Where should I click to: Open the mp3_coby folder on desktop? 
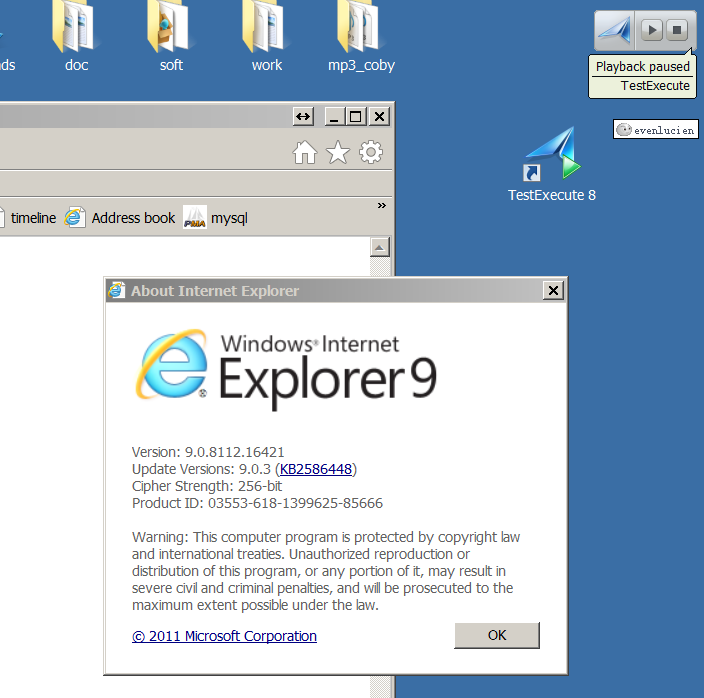coord(361,35)
